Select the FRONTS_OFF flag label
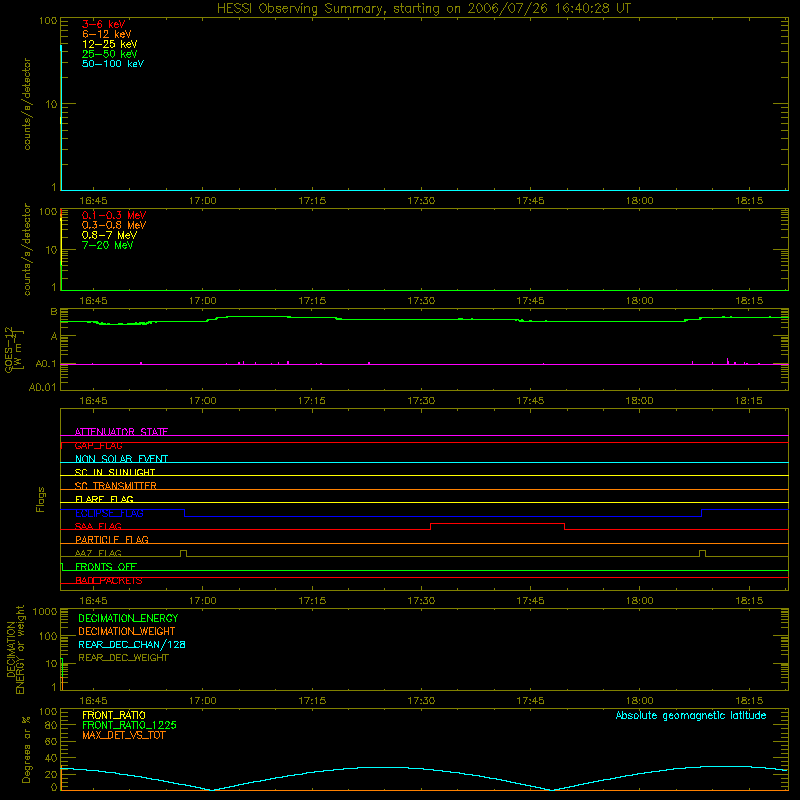This screenshot has height=800, width=800. [106, 566]
